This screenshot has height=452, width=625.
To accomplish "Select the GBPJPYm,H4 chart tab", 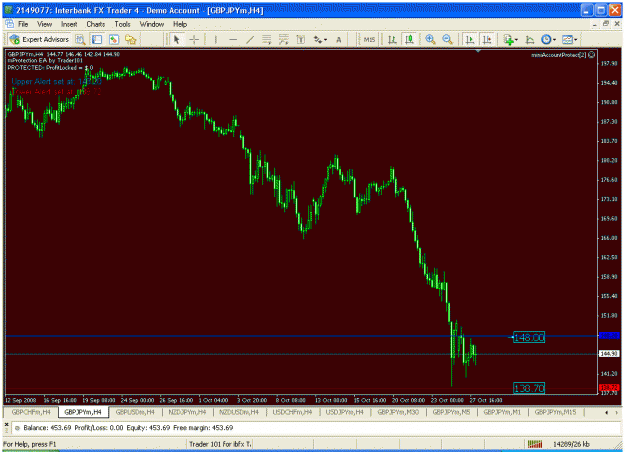I will (x=83, y=412).
